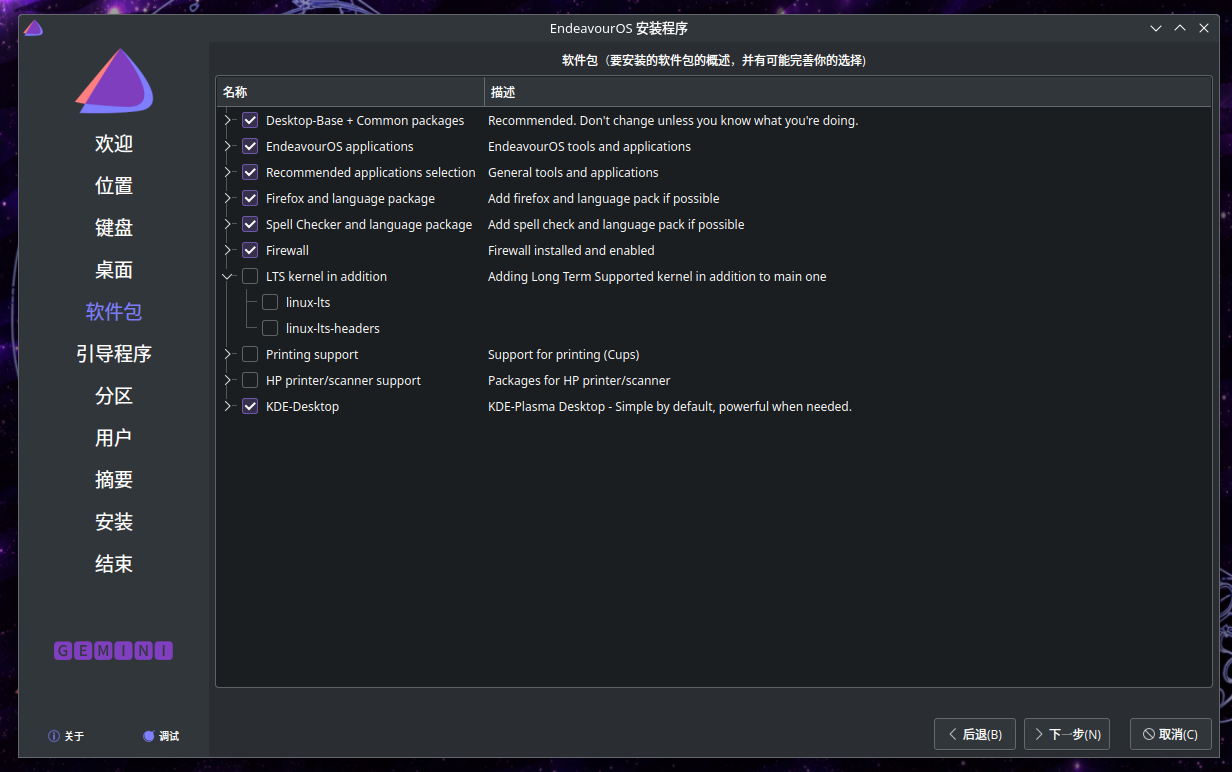This screenshot has width=1232, height=772.
Task: Select the 位置 step in sidebar
Action: point(114,186)
